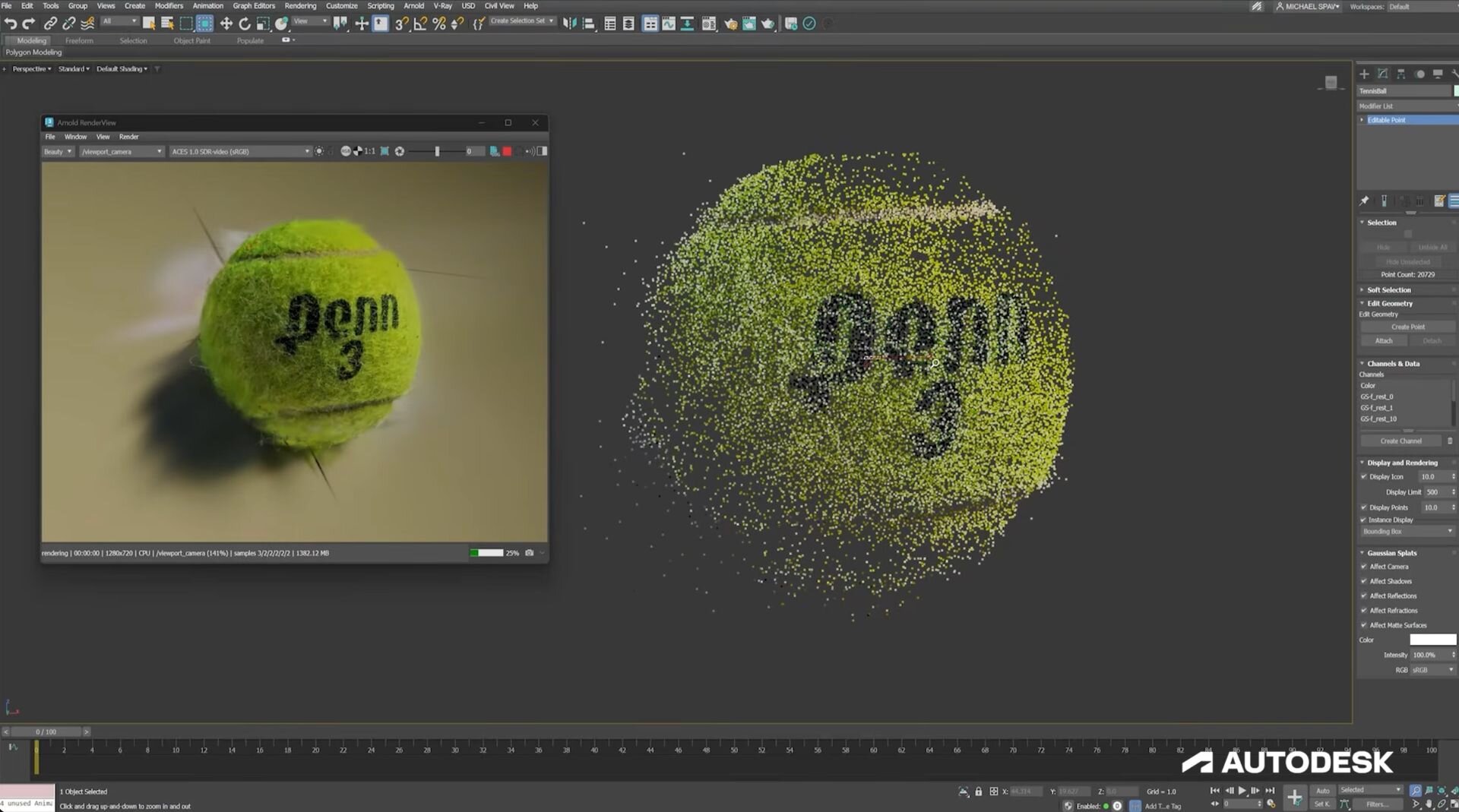The height and width of the screenshot is (812, 1459).
Task: Click the white Color swatch in Gaussian Splats
Action: [1432, 640]
